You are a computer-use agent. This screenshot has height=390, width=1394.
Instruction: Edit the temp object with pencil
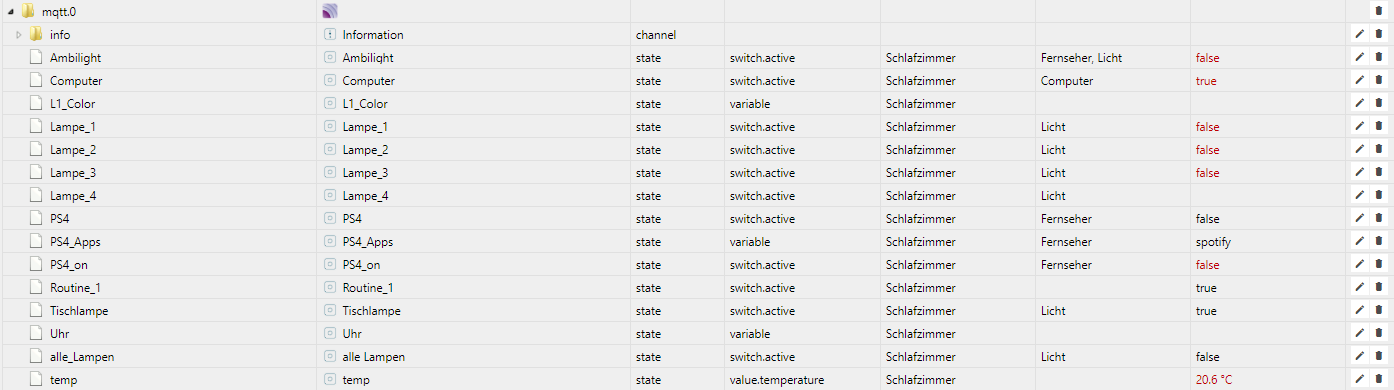1359,380
